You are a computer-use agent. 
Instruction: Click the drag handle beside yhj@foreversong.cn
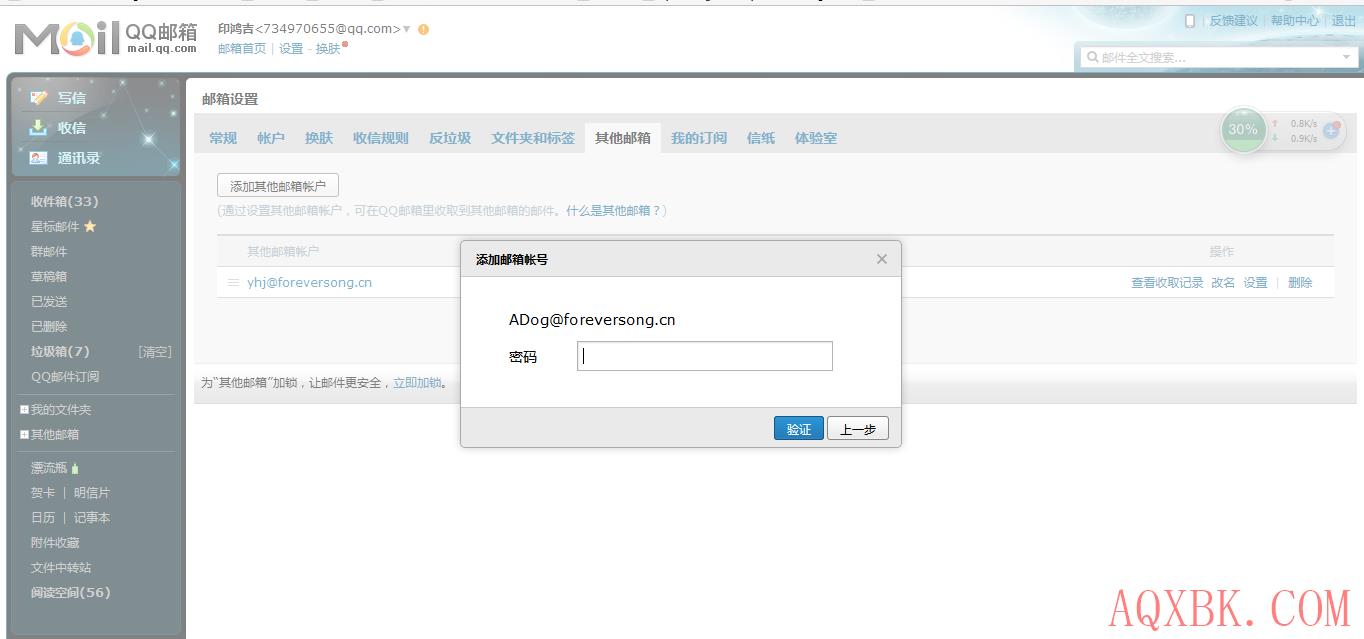click(233, 283)
